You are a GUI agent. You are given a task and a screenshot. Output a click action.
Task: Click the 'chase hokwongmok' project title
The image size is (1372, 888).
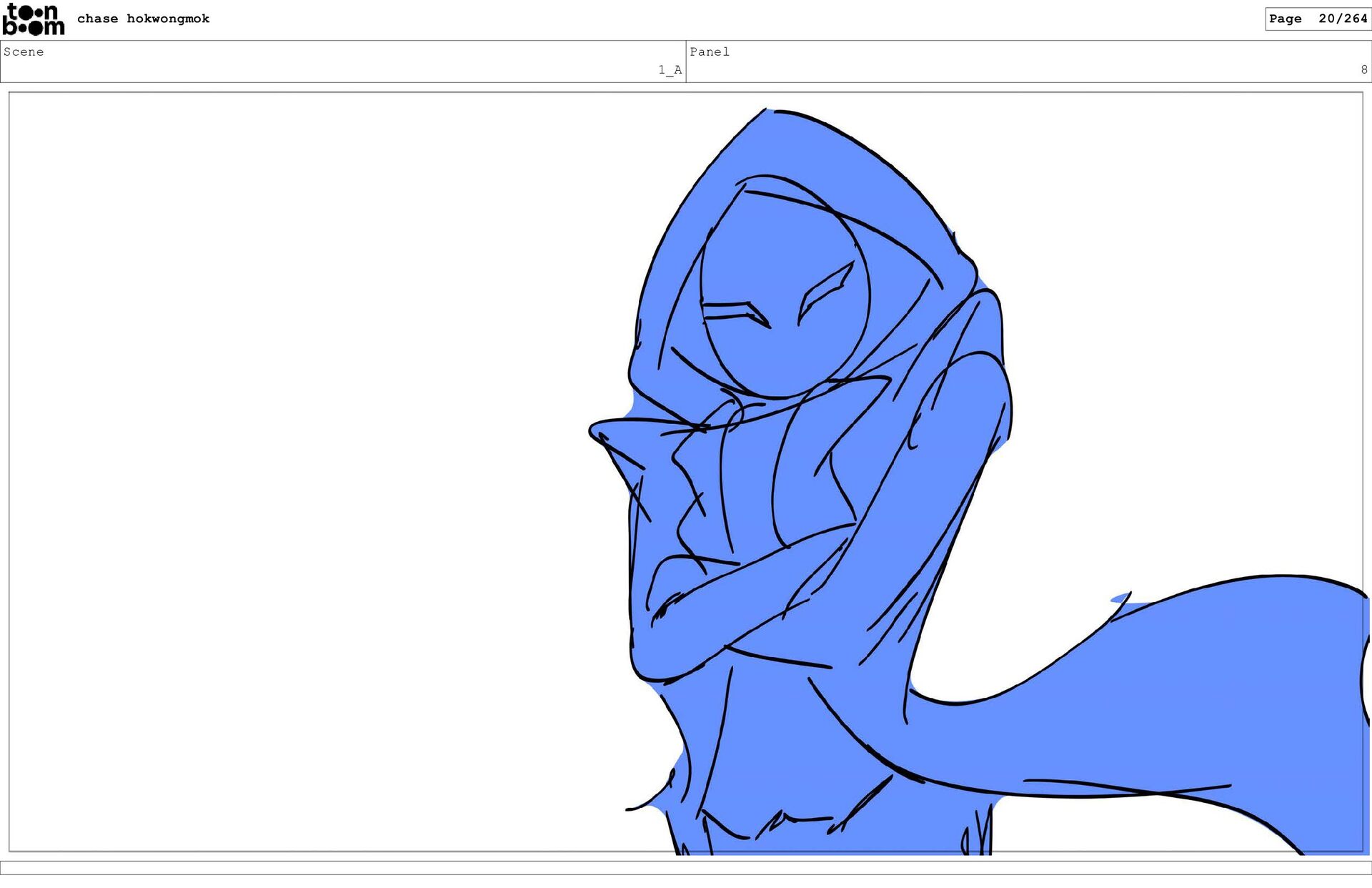[x=143, y=19]
